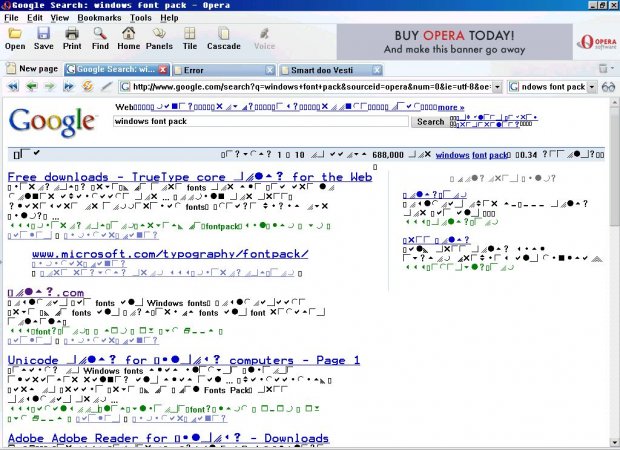Go to Home page icon
The height and width of the screenshot is (450, 620).
pos(129,39)
